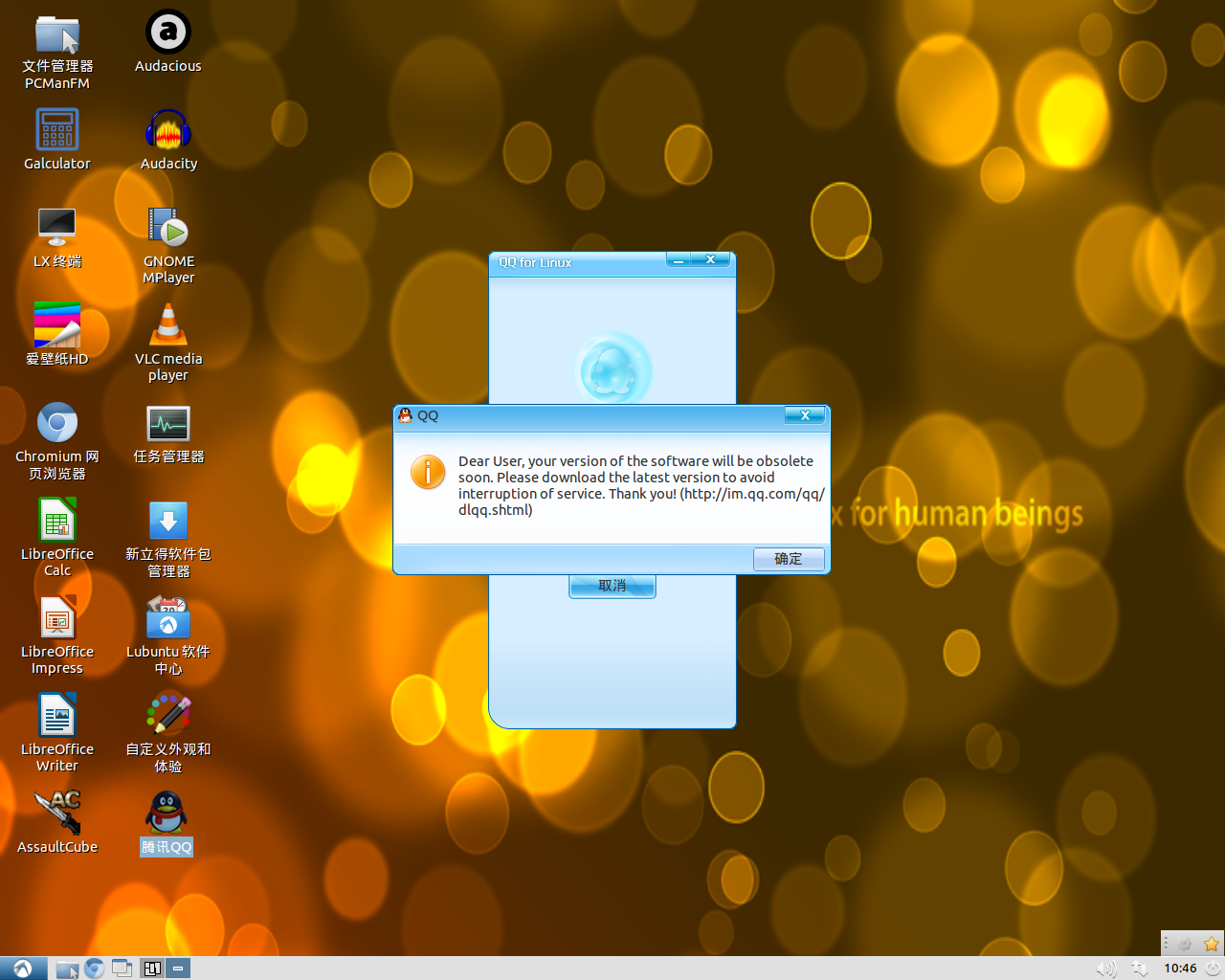
Task: Click the network up-down arrows tray icon
Action: (x=1139, y=969)
